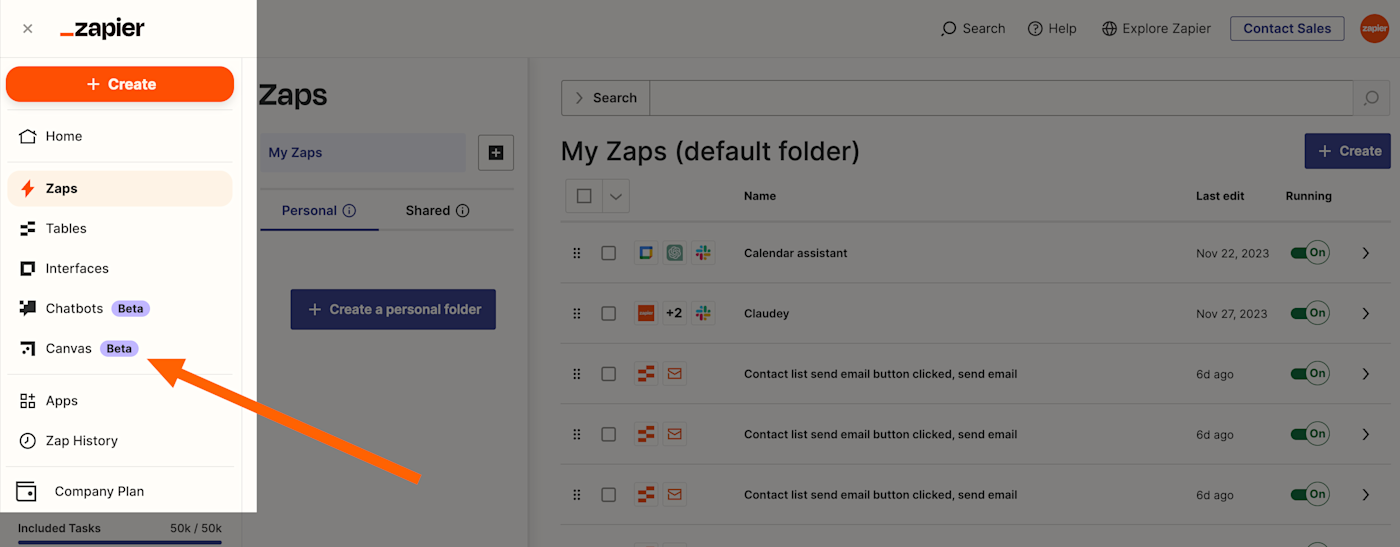The height and width of the screenshot is (547, 1400).
Task: Expand the Search filter chevron
Action: tap(578, 98)
